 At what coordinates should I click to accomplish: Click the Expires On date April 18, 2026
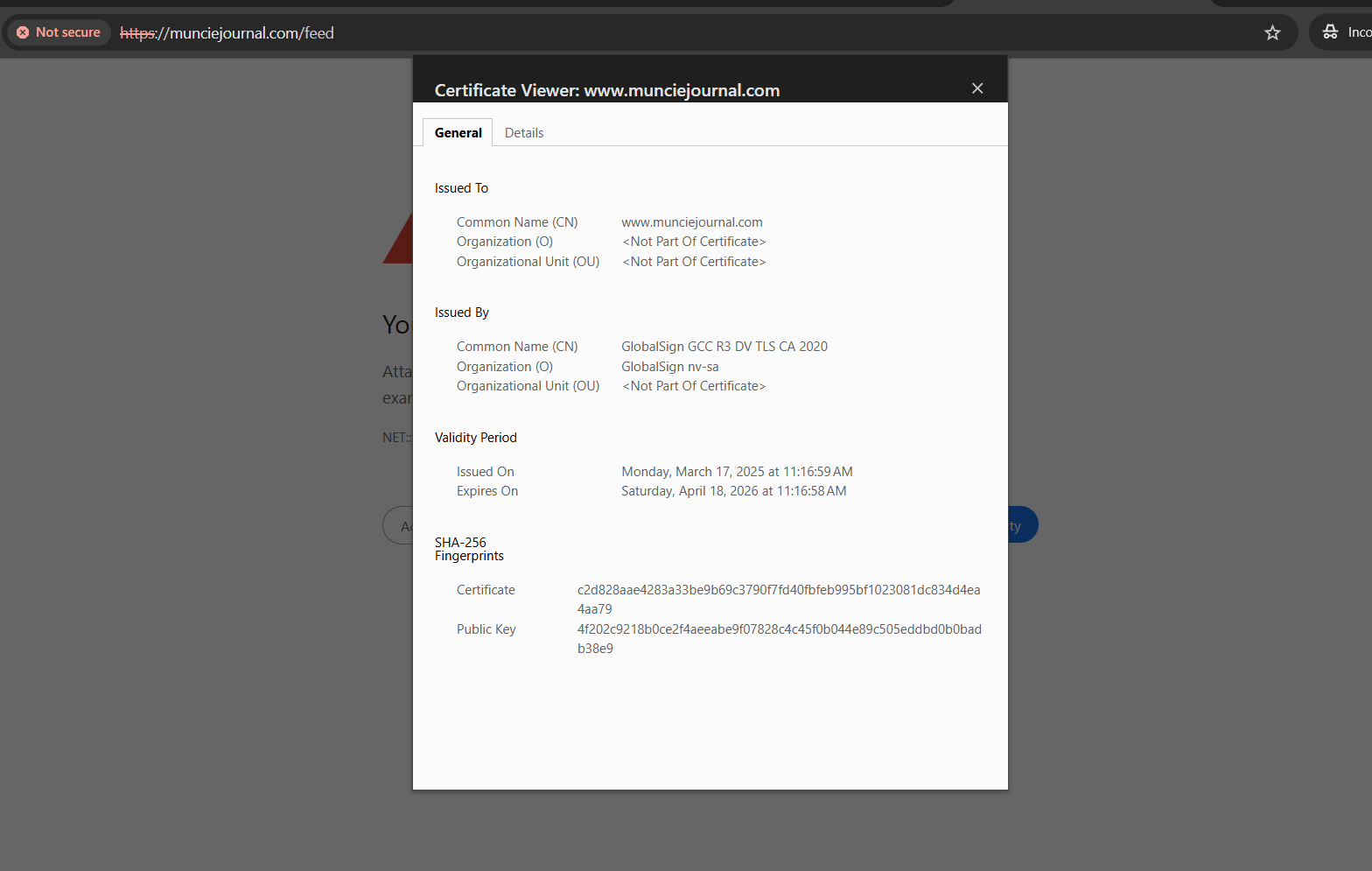point(733,491)
